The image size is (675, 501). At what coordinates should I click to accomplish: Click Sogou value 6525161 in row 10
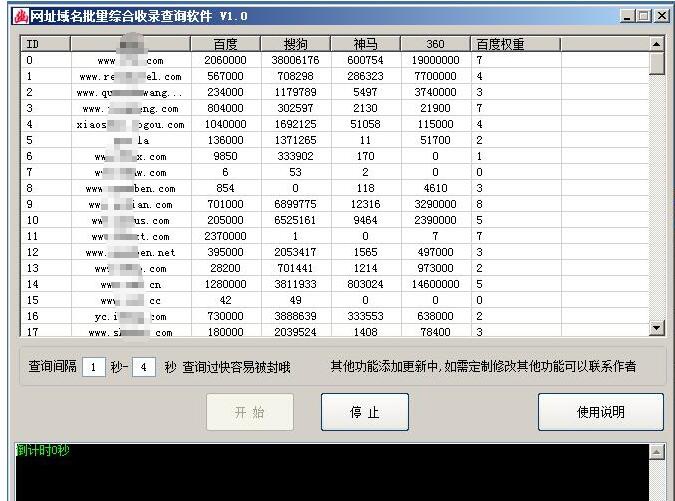(295, 220)
